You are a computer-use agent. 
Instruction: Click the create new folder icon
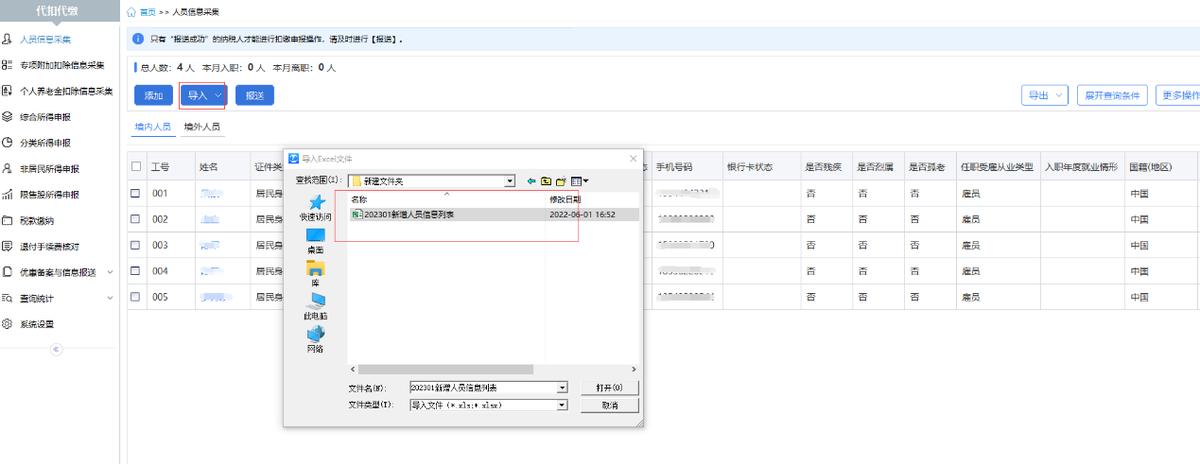[x=561, y=181]
